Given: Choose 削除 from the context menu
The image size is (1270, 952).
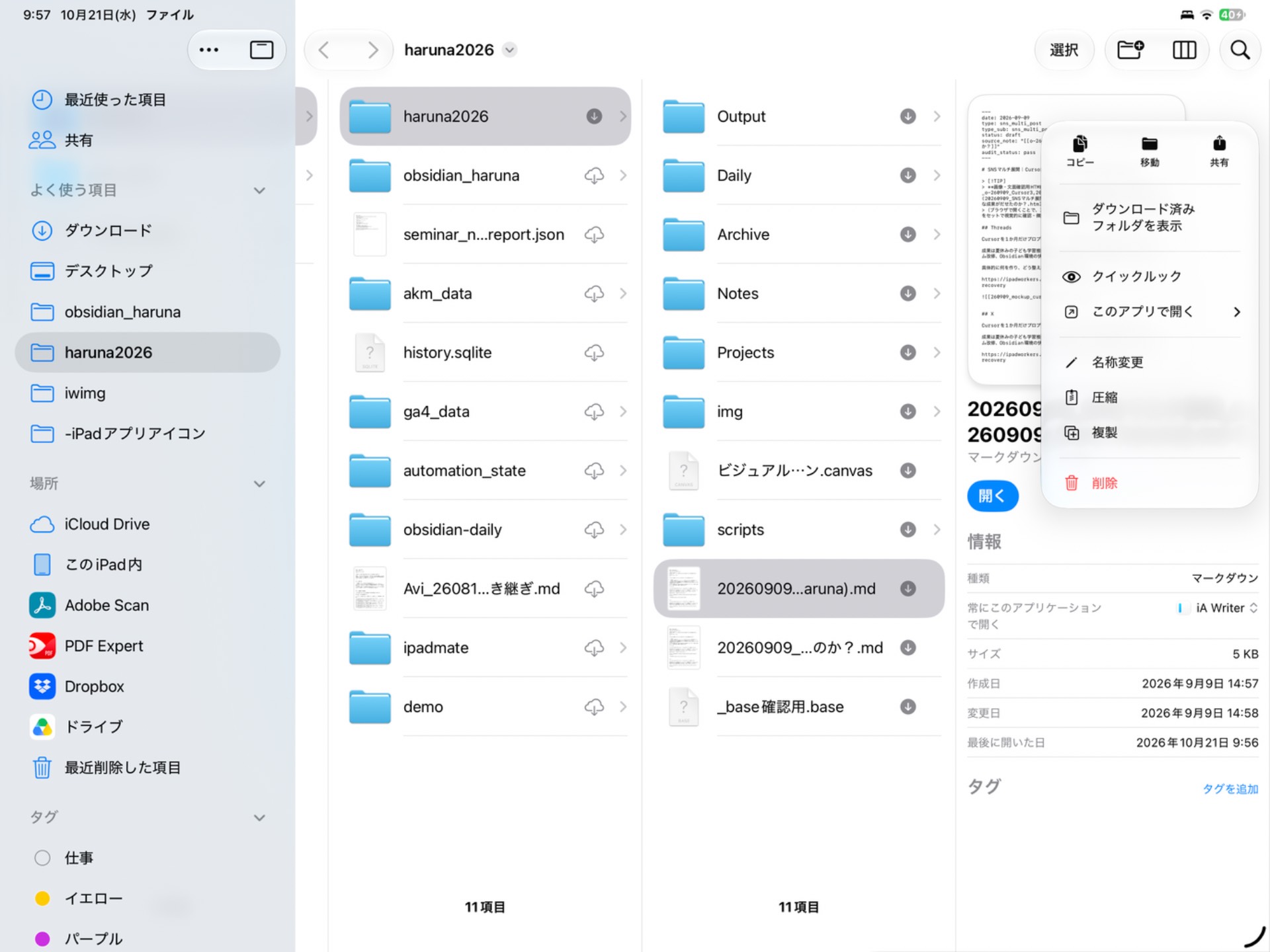Looking at the screenshot, I should 1151,483.
